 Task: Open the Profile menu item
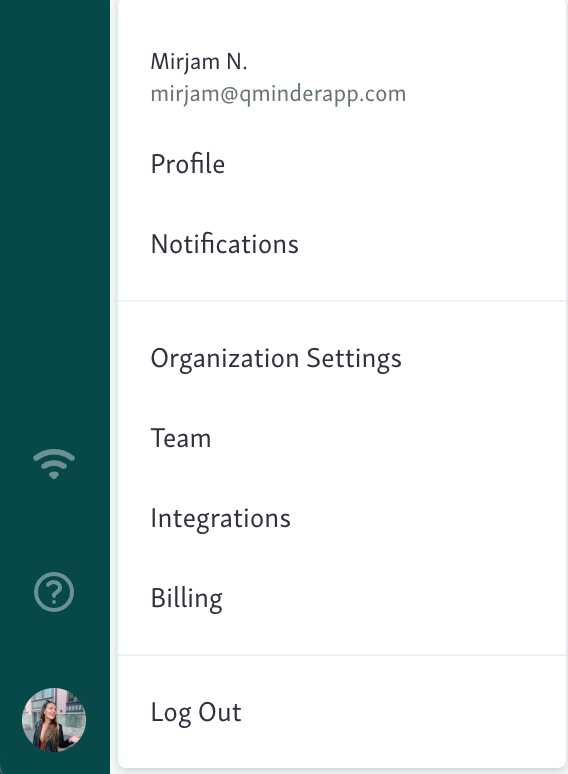pos(342,164)
